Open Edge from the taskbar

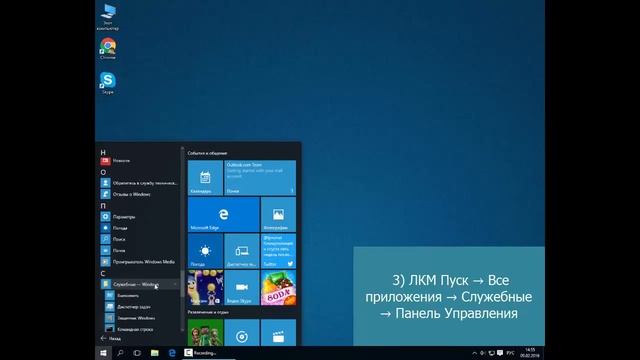[x=172, y=353]
